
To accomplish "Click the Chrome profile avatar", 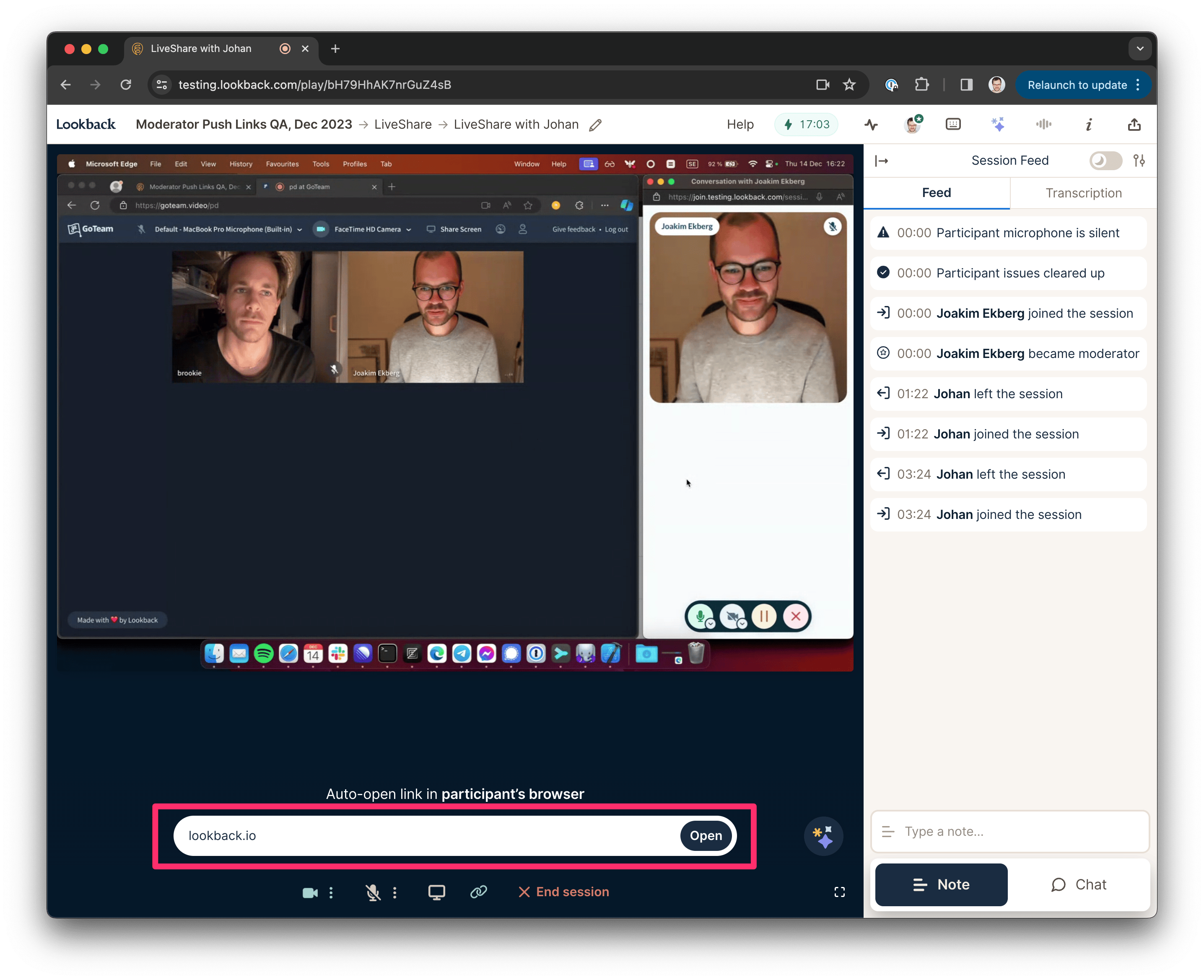I will pyautogui.click(x=996, y=85).
